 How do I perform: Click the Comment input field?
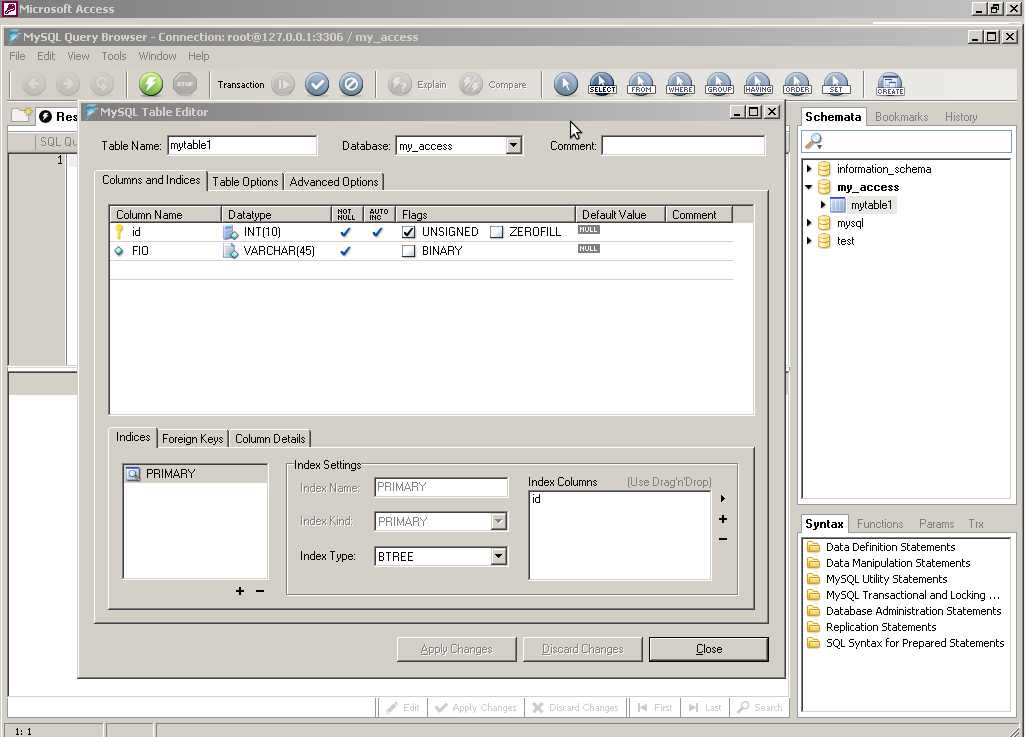click(683, 145)
